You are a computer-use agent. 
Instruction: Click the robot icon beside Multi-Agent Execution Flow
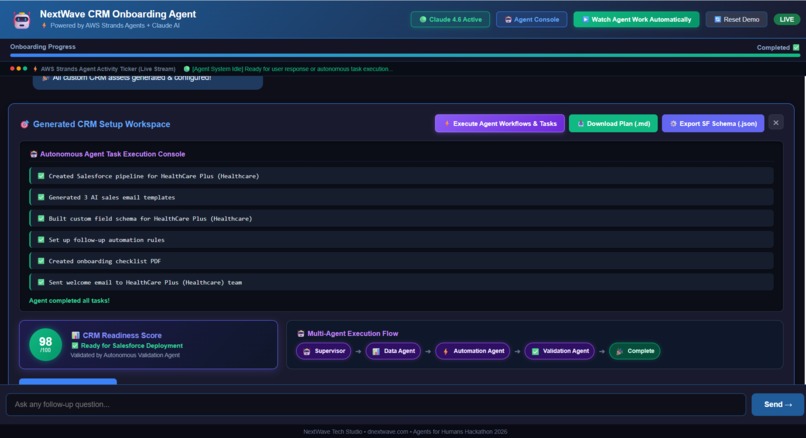301,334
